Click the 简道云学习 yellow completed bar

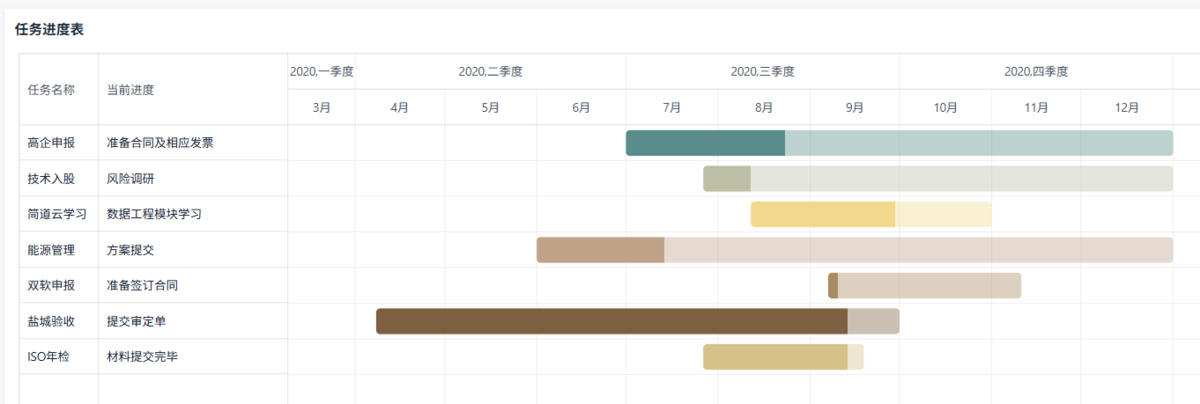823,214
